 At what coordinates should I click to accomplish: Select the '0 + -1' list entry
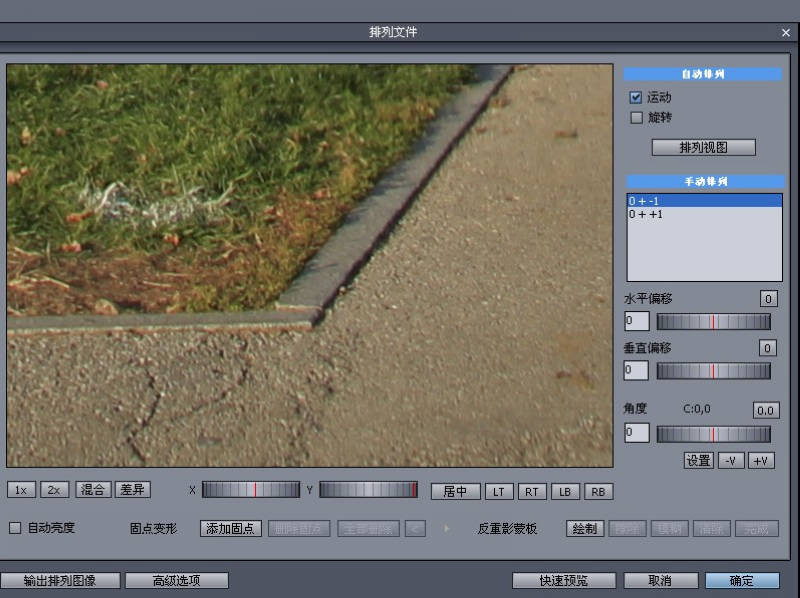pyautogui.click(x=703, y=201)
